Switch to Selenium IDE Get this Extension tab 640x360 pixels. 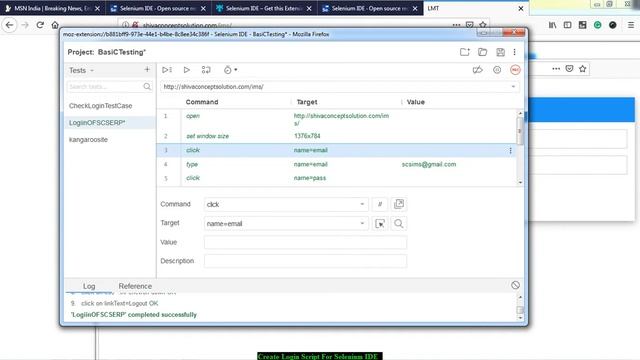click(x=263, y=8)
